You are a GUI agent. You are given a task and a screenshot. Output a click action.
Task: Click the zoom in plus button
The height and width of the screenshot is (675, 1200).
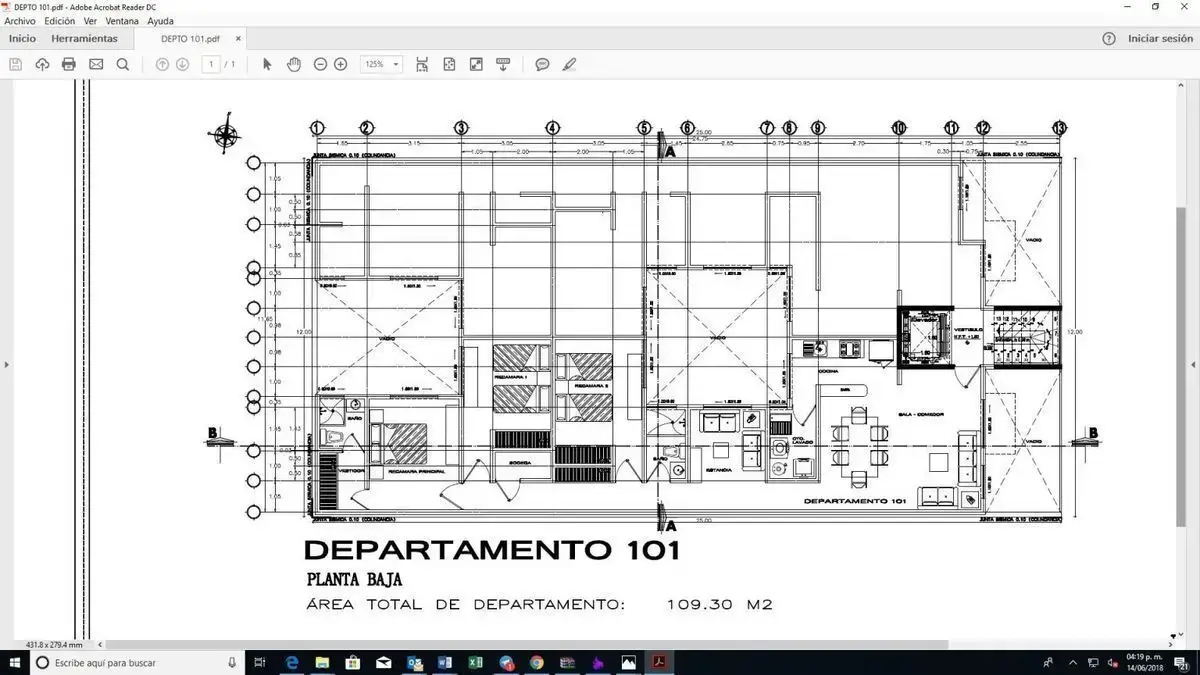341,64
